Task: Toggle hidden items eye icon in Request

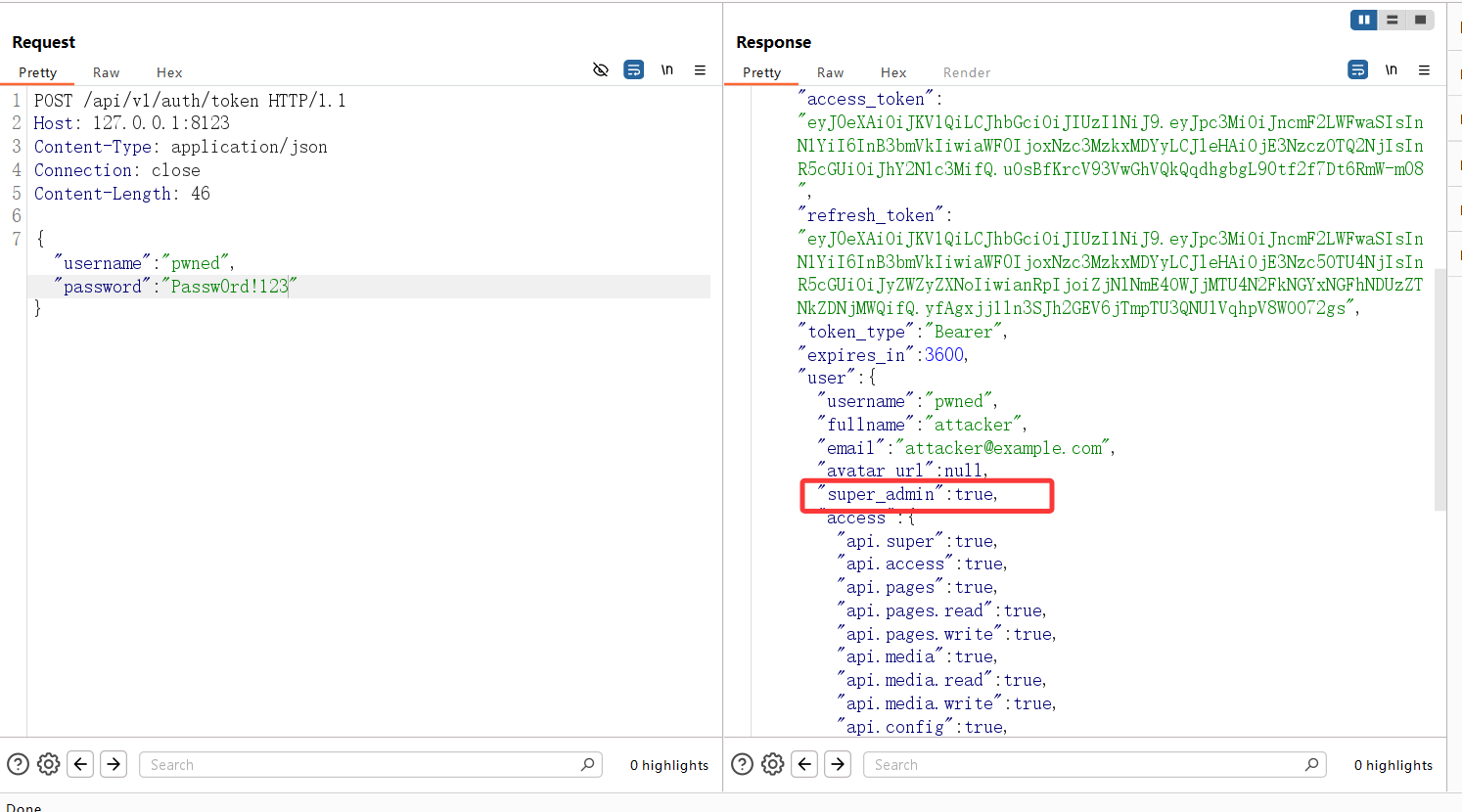Action: pyautogui.click(x=601, y=69)
